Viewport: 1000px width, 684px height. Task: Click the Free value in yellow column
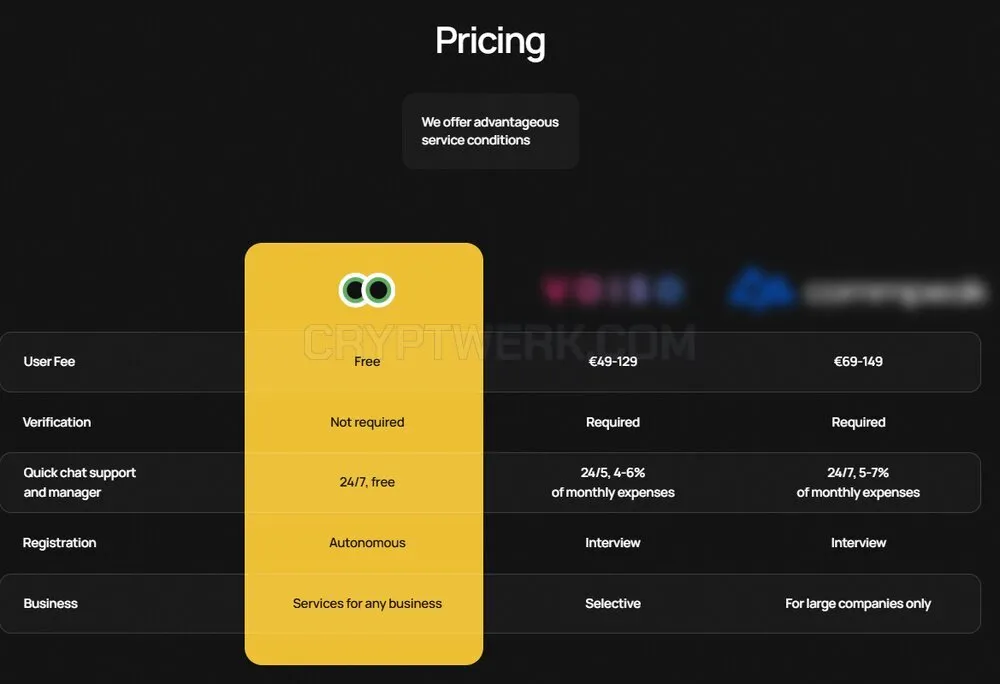point(367,361)
